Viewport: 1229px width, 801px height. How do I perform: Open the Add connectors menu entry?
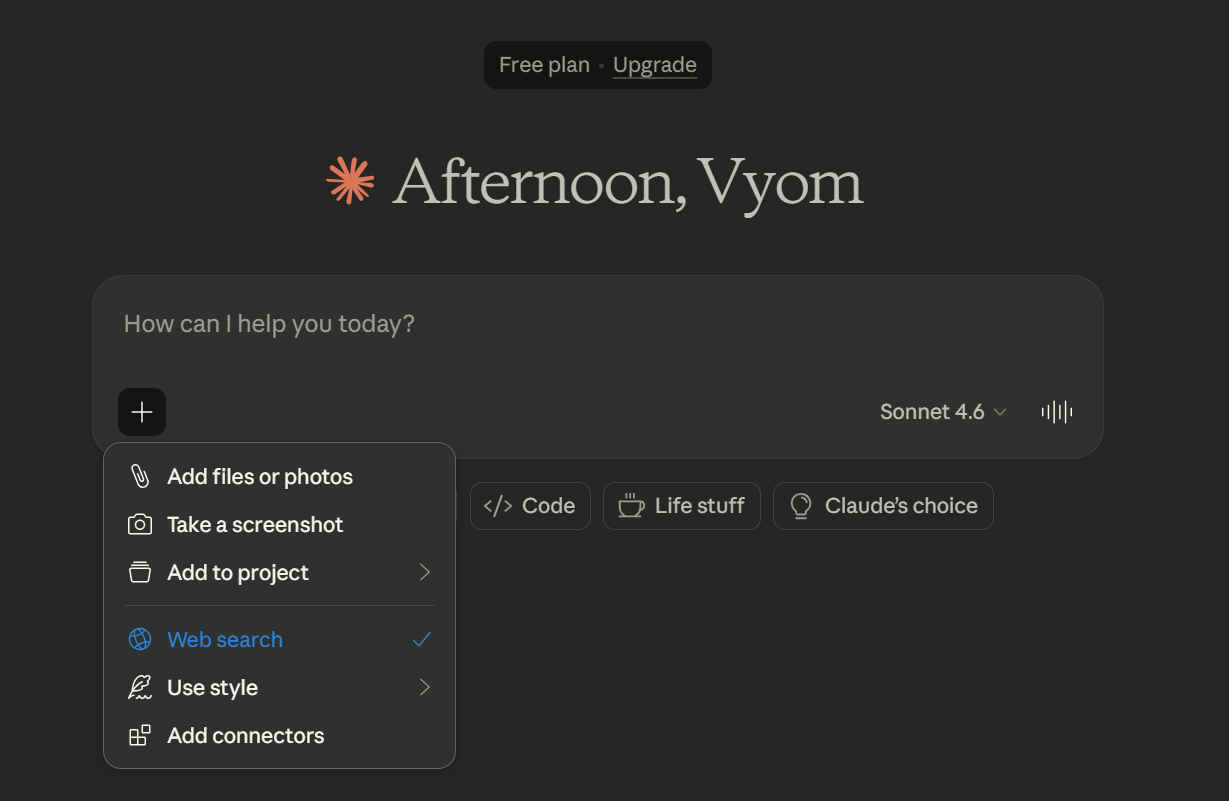246,736
